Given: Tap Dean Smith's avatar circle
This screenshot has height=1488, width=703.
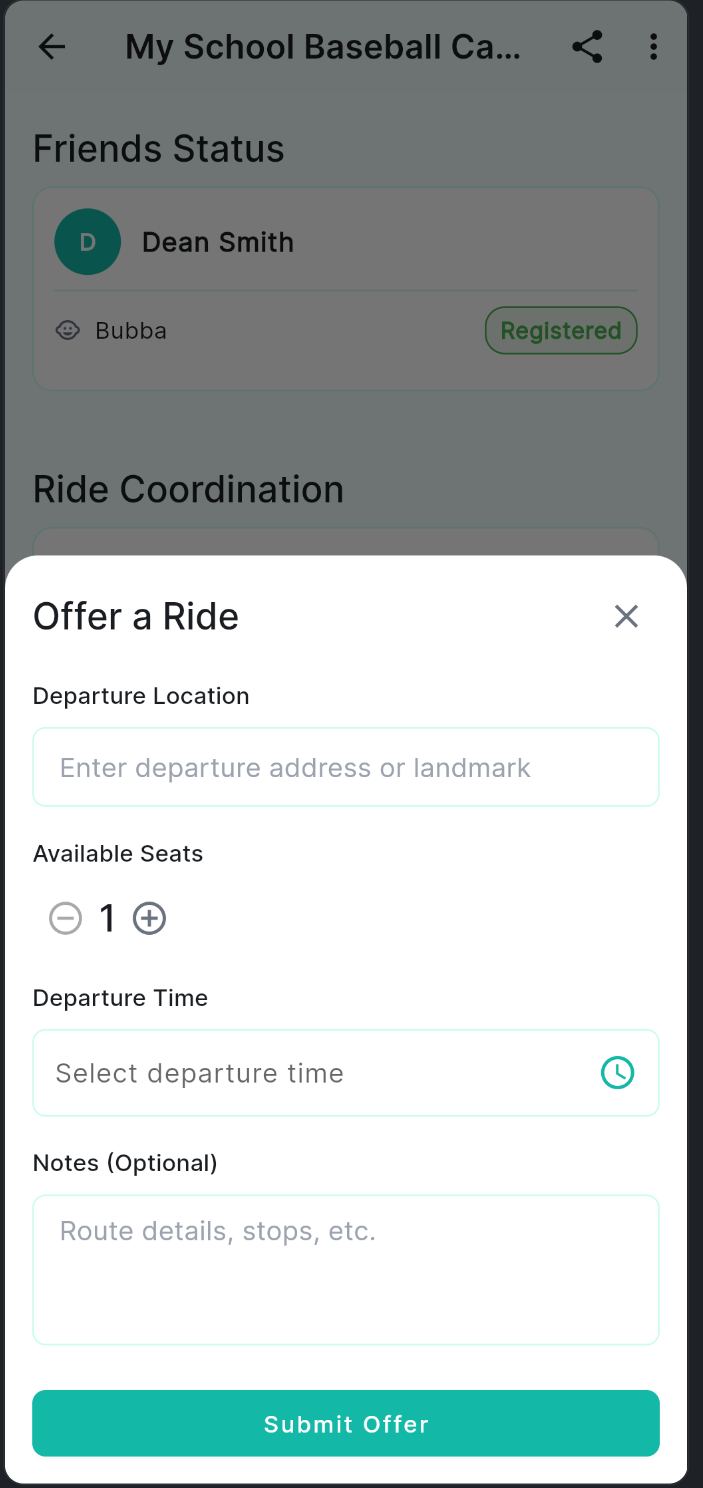Looking at the screenshot, I should pos(87,241).
